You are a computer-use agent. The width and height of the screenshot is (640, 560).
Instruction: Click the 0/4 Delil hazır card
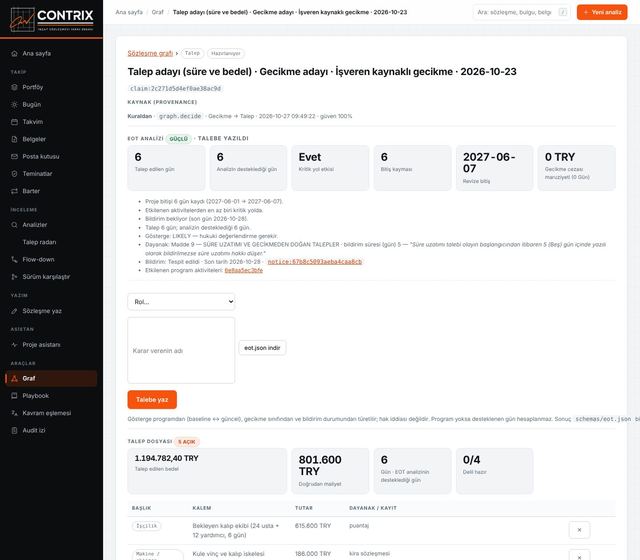(494, 471)
